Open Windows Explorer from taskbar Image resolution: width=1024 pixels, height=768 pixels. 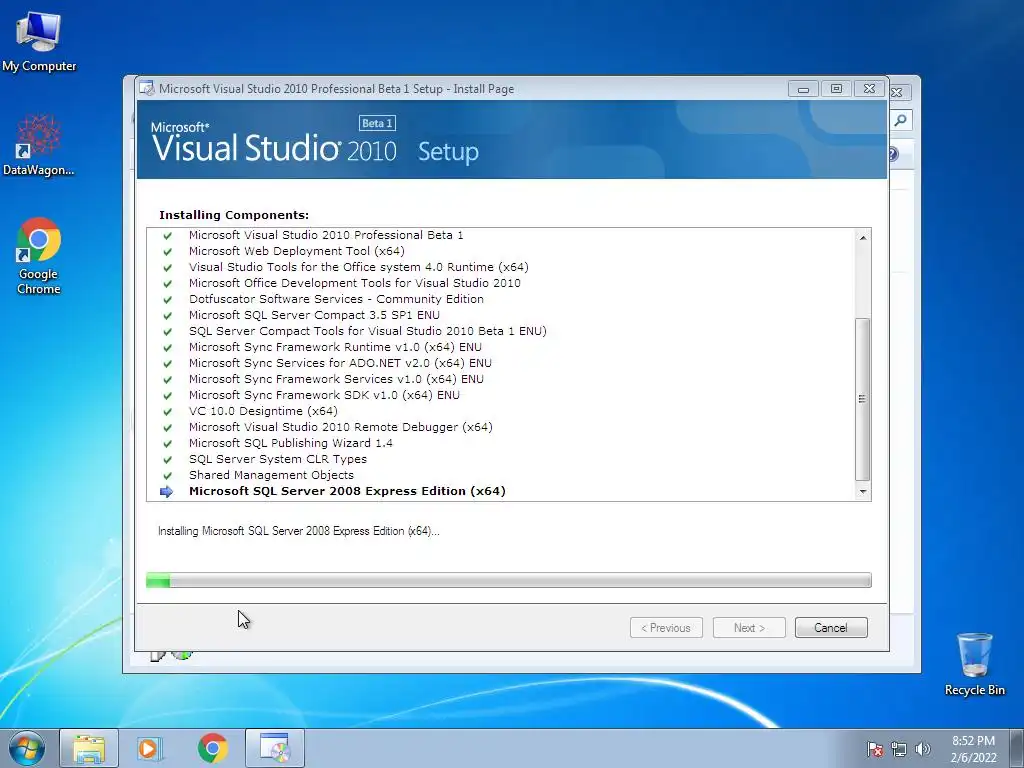(x=89, y=748)
